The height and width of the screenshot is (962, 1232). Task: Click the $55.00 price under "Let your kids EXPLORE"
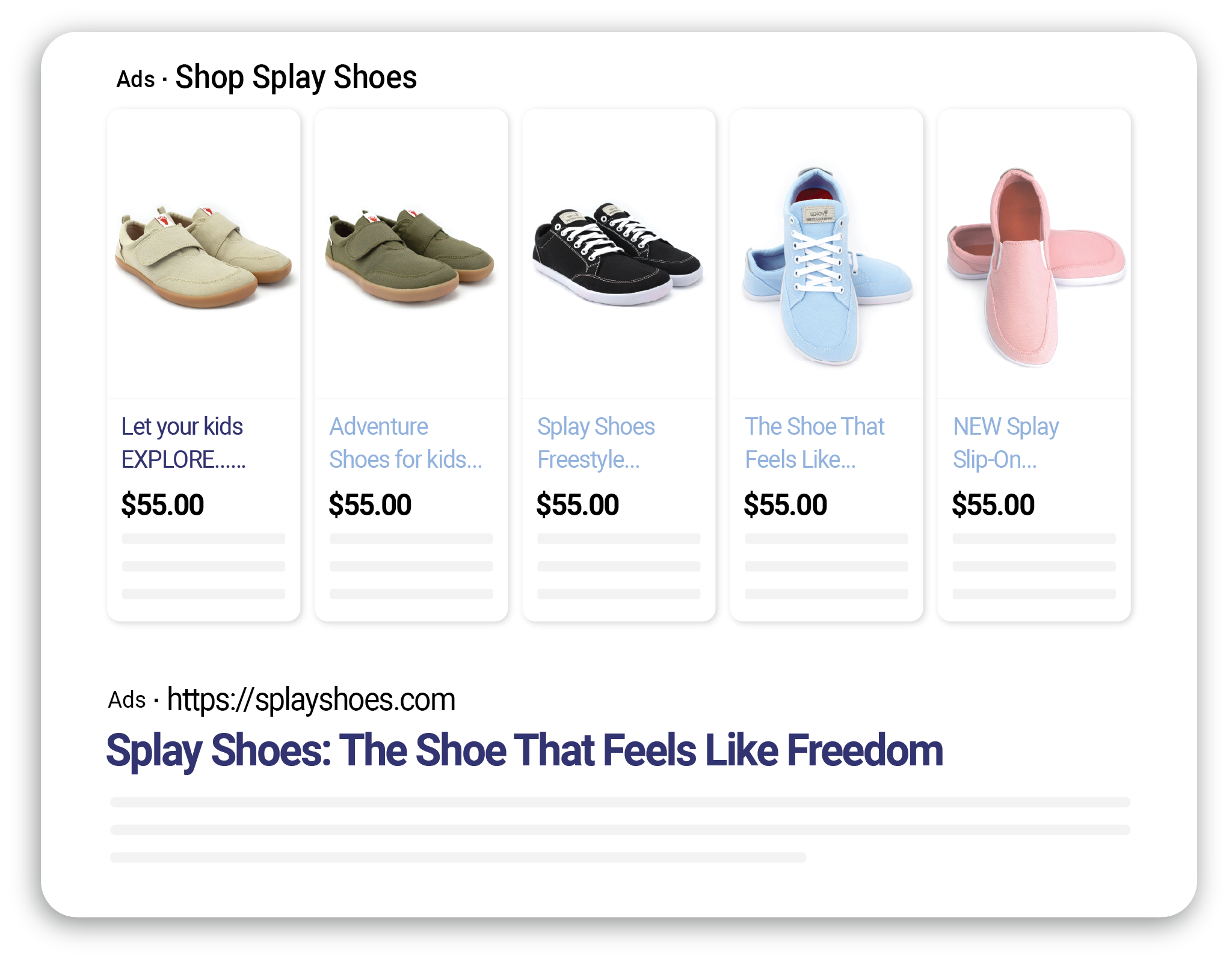162,504
